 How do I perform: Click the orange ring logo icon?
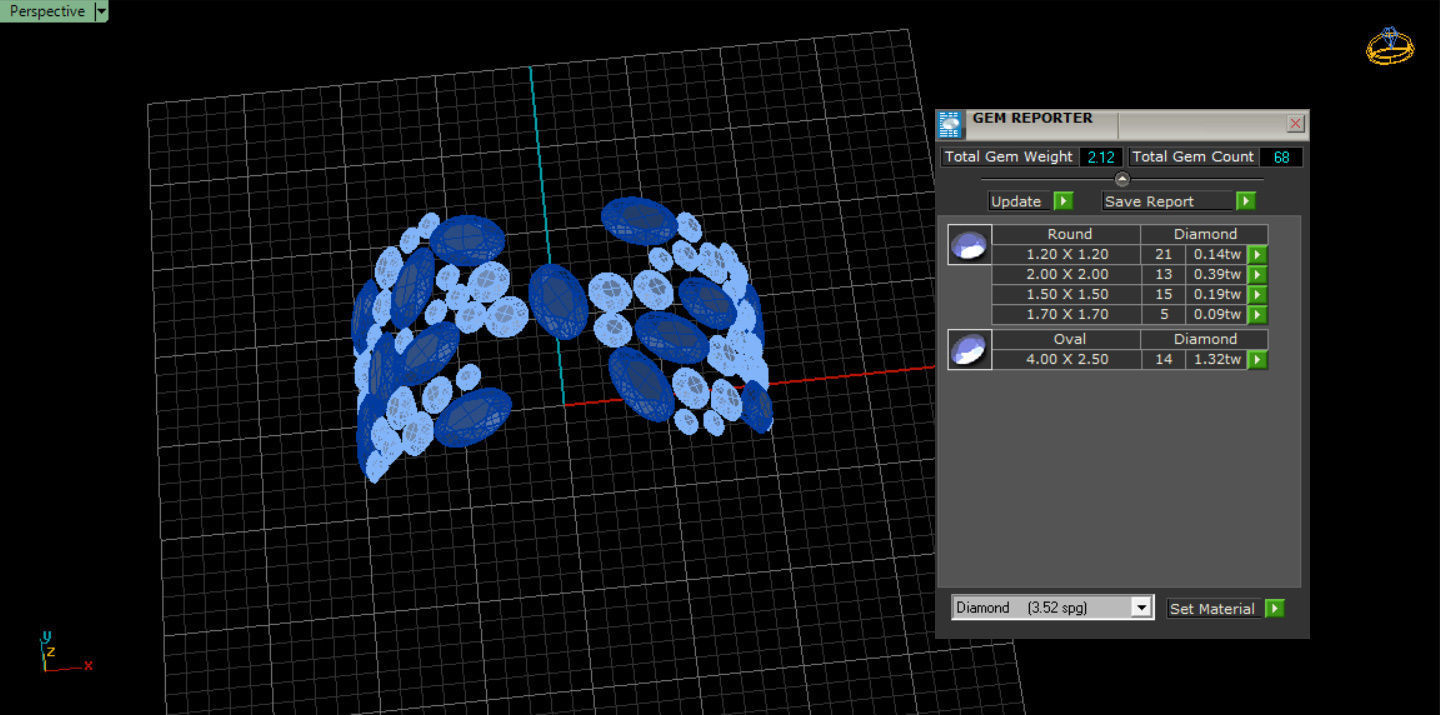coord(1390,45)
